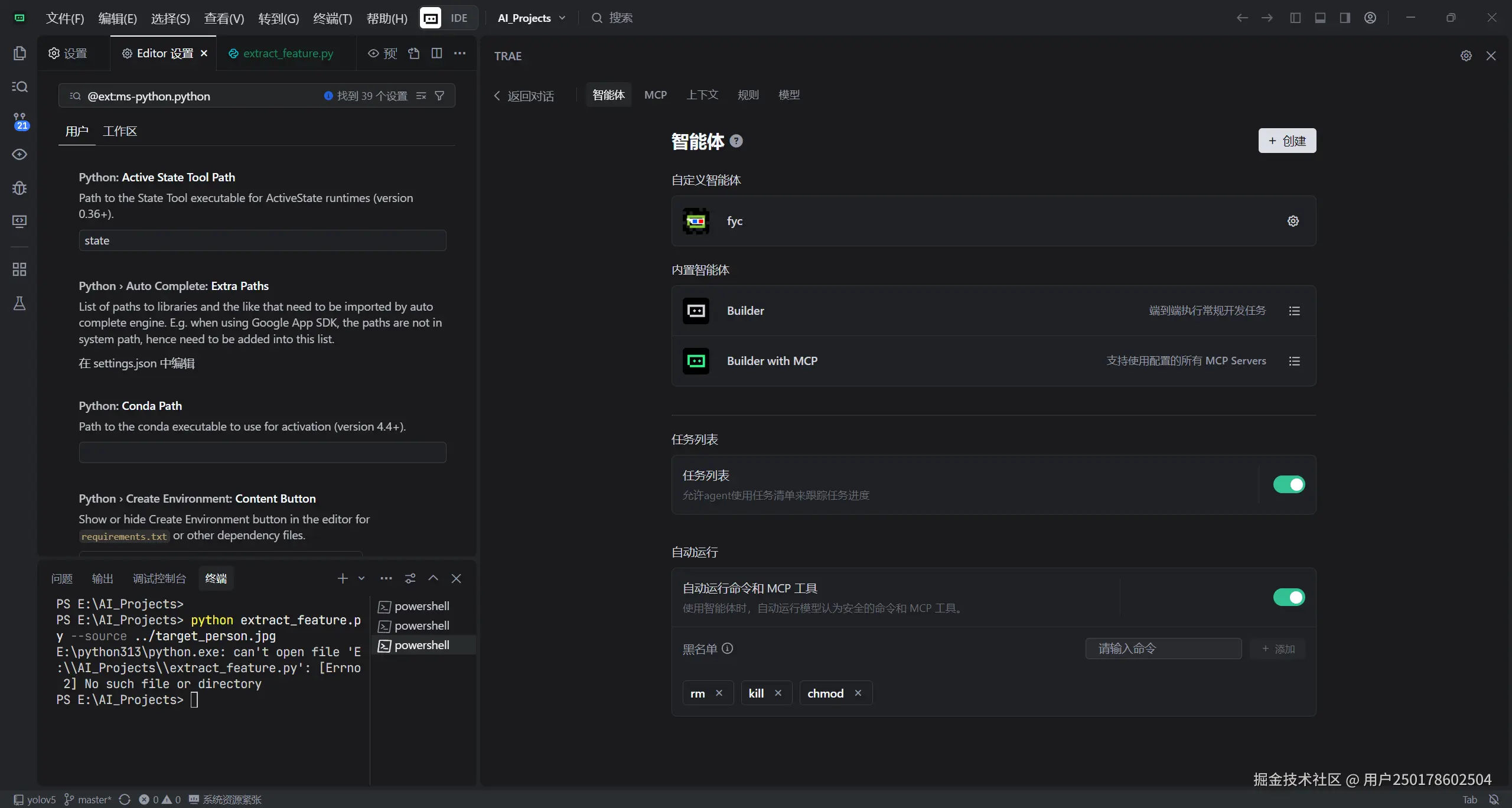
Task: Open the Extensions grid icon in the sidebar
Action: [19, 269]
